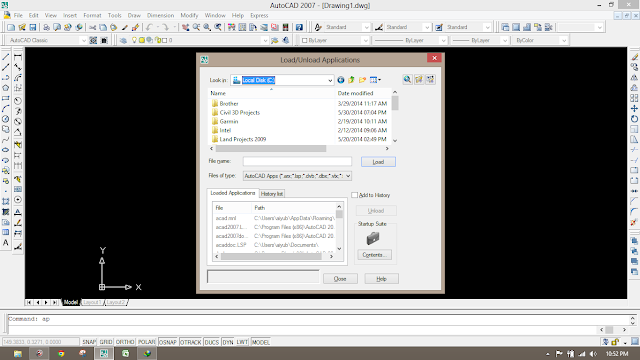
Task: Toggle DYN input in status bar
Action: tap(228, 342)
